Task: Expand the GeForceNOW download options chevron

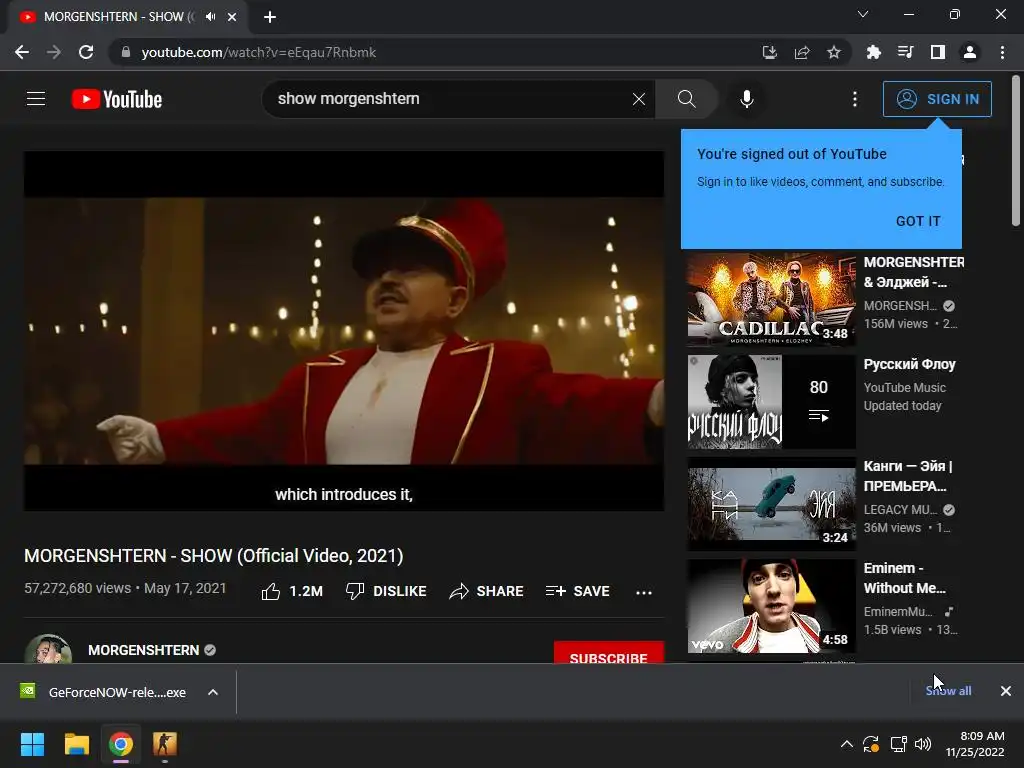Action: pyautogui.click(x=213, y=692)
